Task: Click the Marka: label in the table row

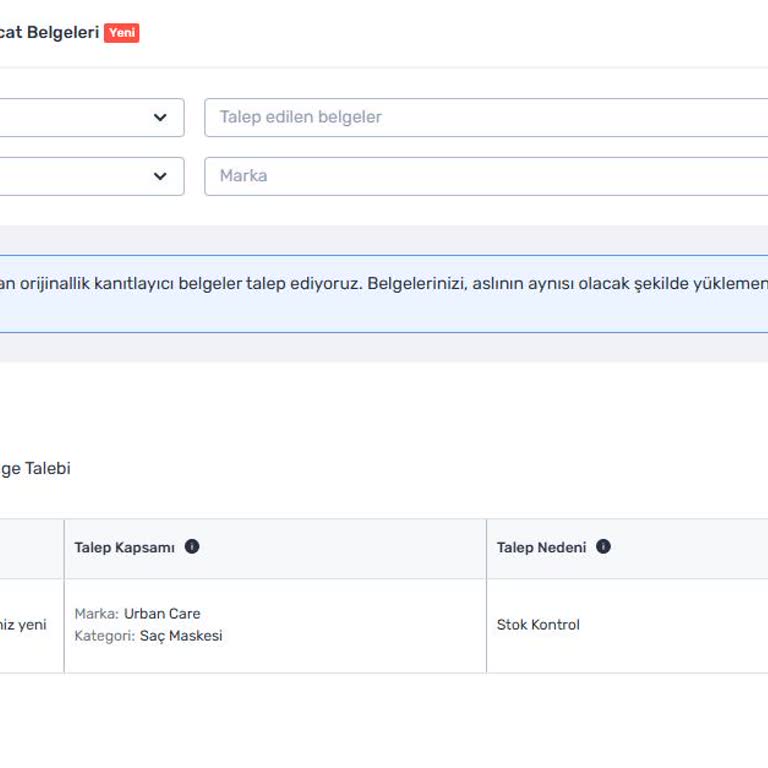Action: click(x=97, y=614)
